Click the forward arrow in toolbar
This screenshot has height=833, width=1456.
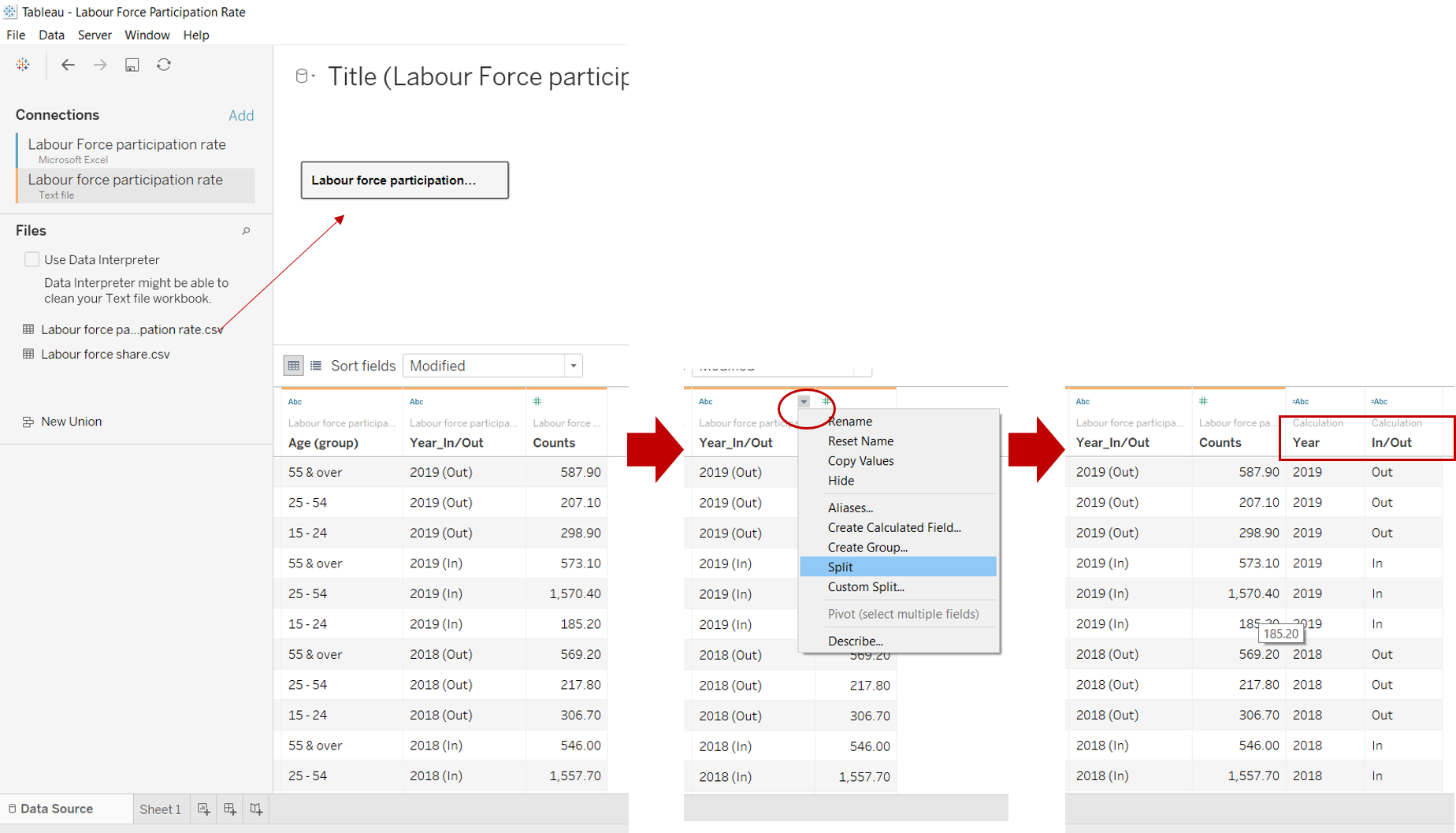(100, 65)
